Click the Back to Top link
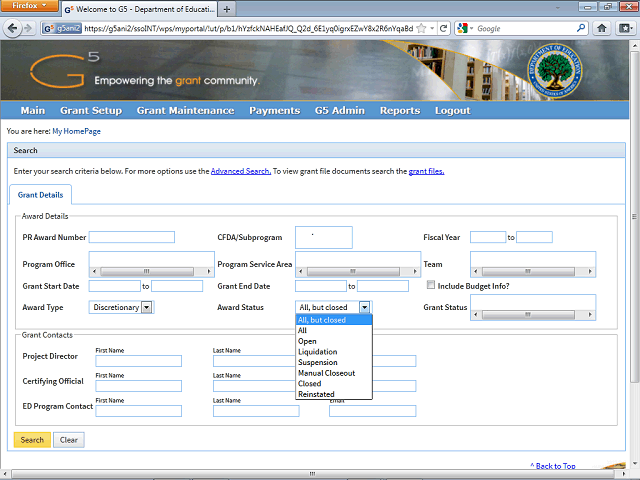The height and width of the screenshot is (480, 640). (x=553, y=466)
